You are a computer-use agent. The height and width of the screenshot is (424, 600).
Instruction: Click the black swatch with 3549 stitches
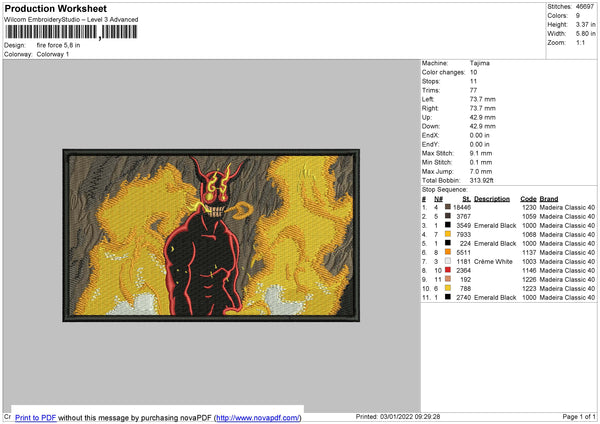point(447,225)
